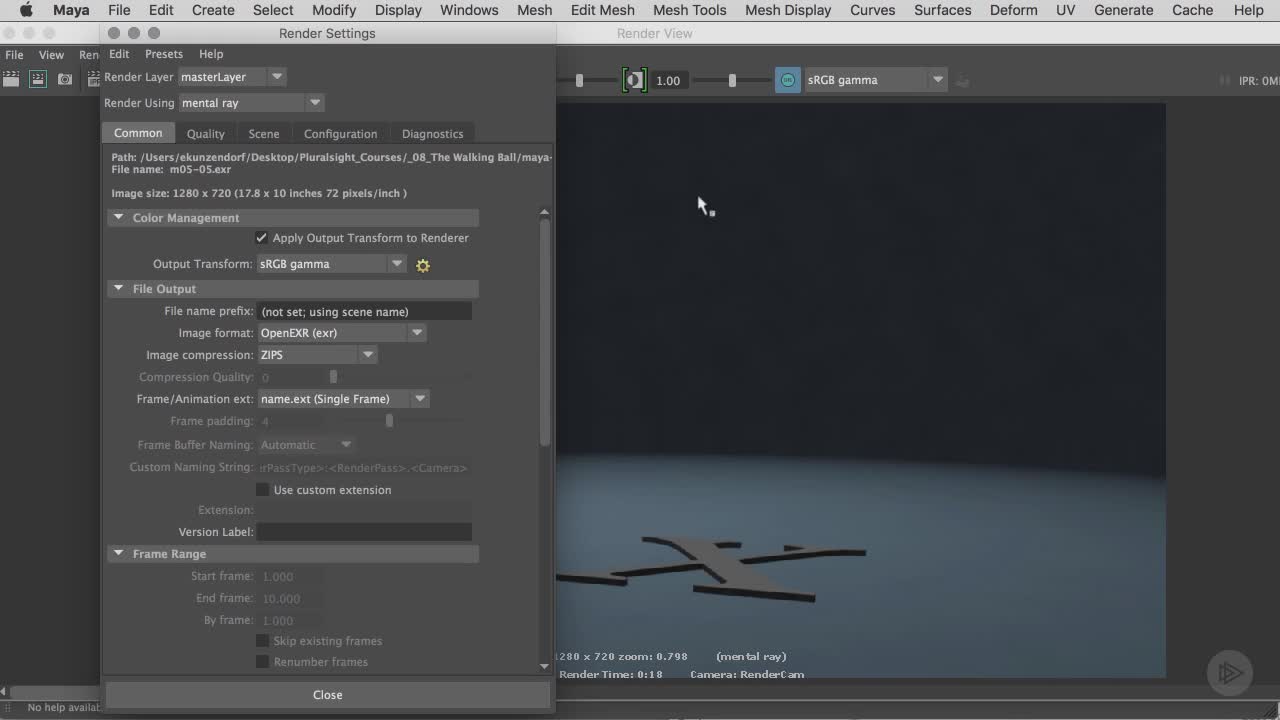This screenshot has height=720, width=1280.
Task: Click the Version Label input field
Action: pyautogui.click(x=364, y=532)
